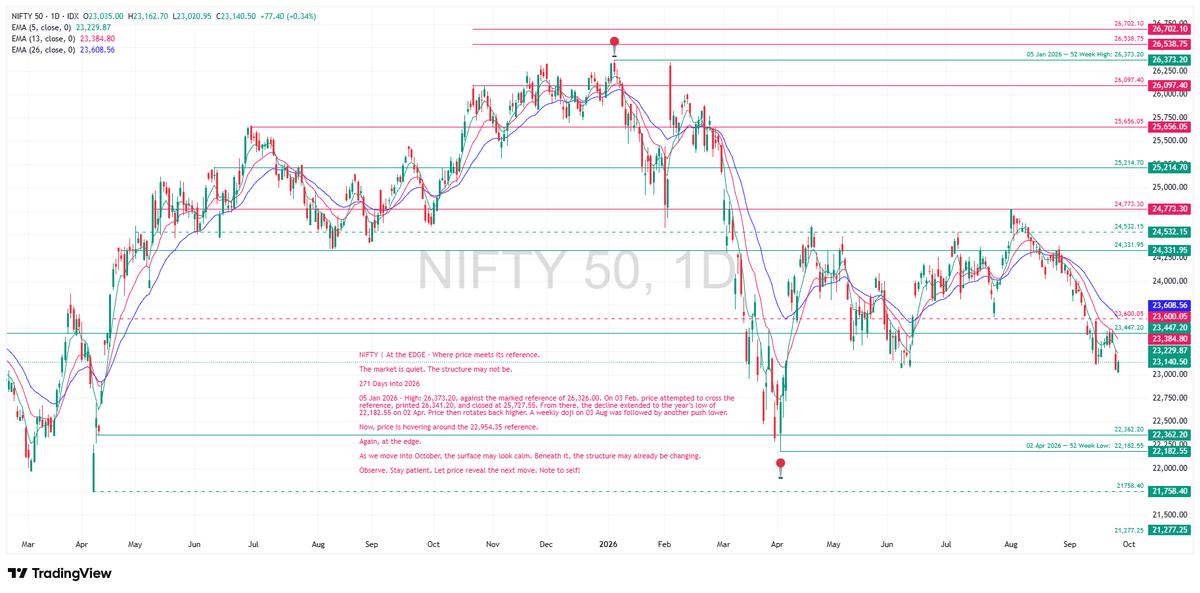Image resolution: width=1200 pixels, height=593 pixels.
Task: Click the 25,500.00 price scale value
Action: pos(1169,141)
